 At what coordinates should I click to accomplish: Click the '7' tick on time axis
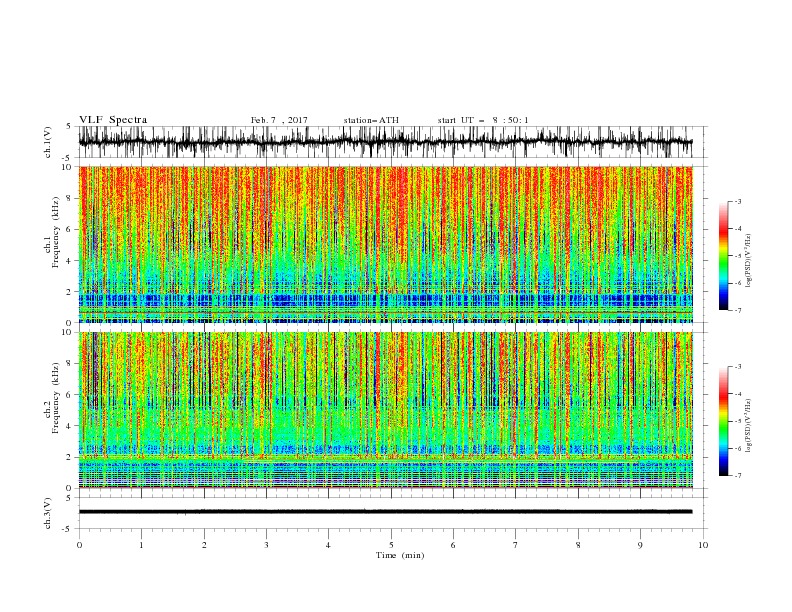pyautogui.click(x=516, y=545)
